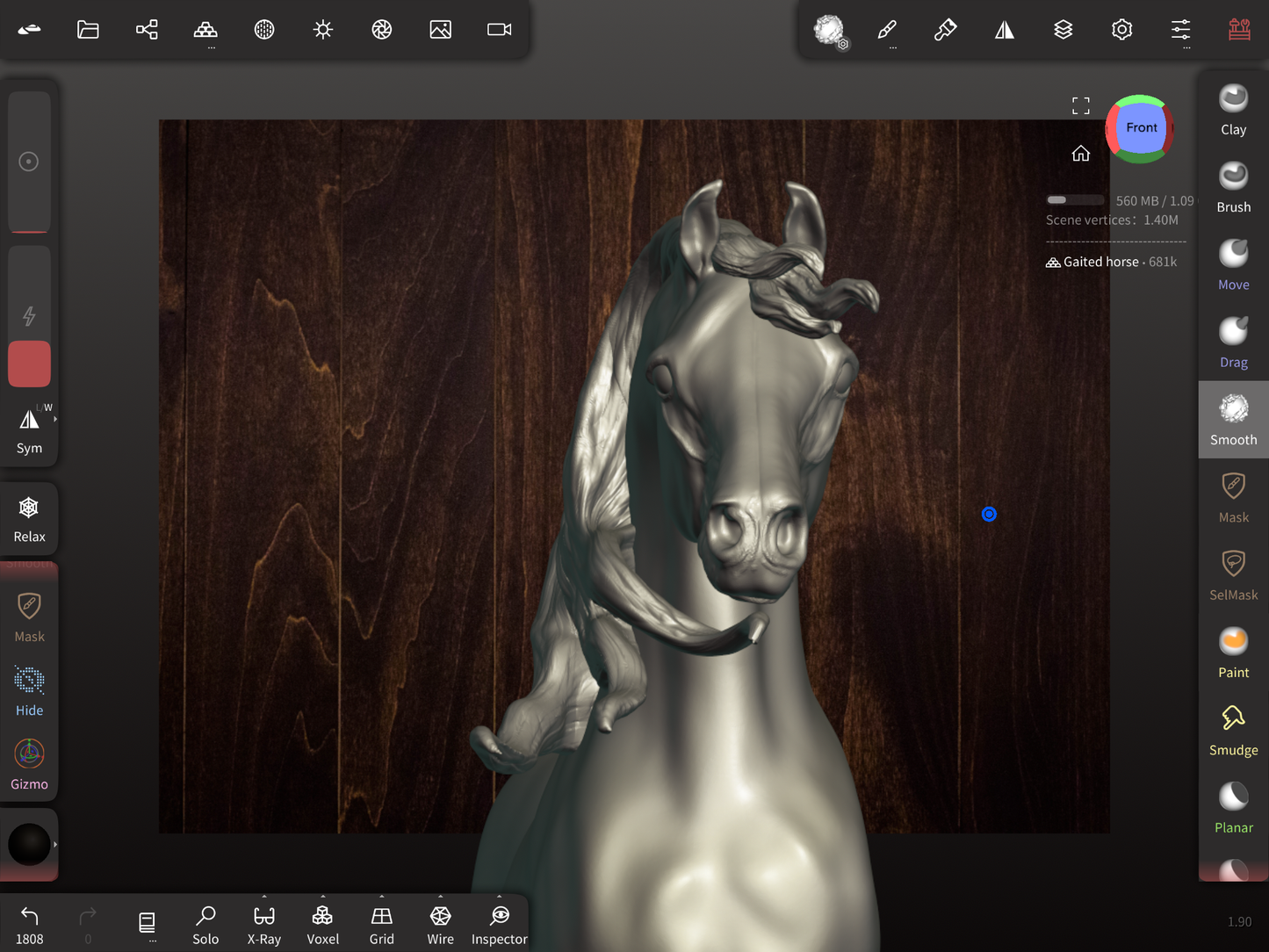Reset camera with the home button
The width and height of the screenshot is (1269, 952).
point(1080,154)
